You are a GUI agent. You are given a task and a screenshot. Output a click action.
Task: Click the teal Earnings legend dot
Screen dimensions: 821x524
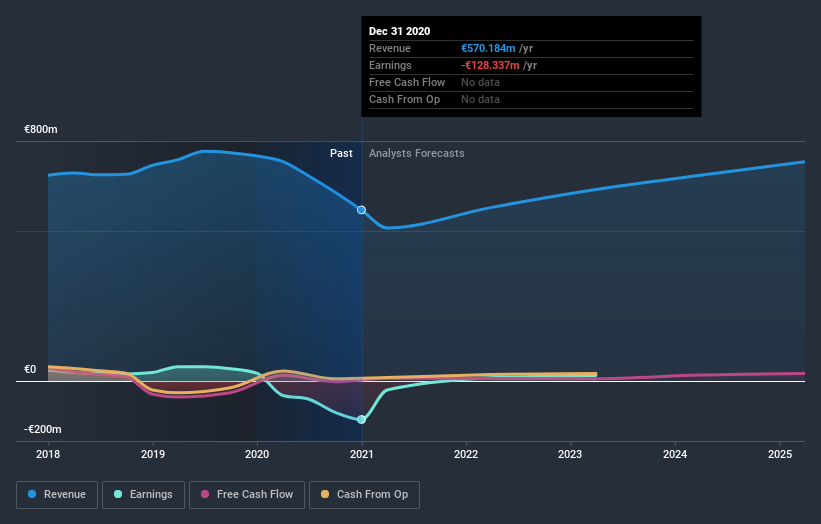[118, 494]
